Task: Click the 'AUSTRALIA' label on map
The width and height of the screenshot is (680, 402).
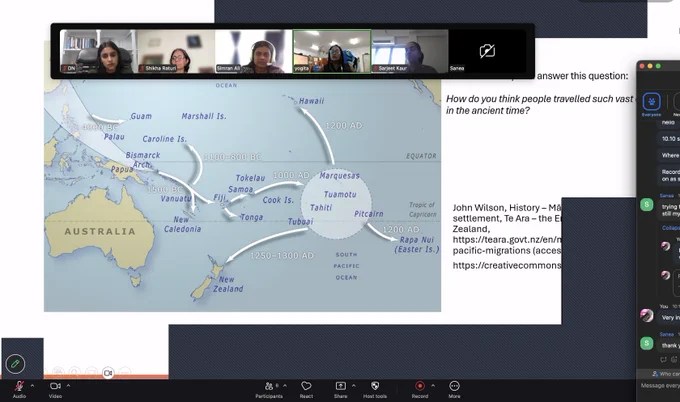Action: point(100,232)
